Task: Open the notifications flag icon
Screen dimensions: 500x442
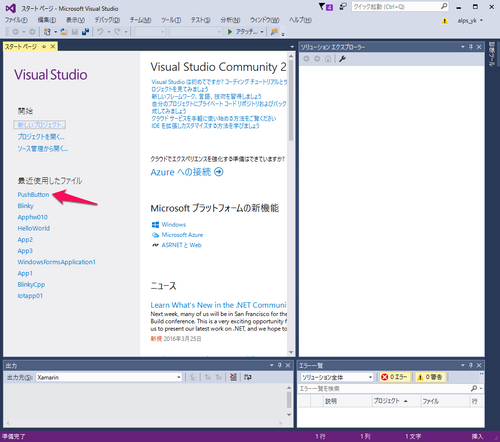Action: click(x=326, y=7)
